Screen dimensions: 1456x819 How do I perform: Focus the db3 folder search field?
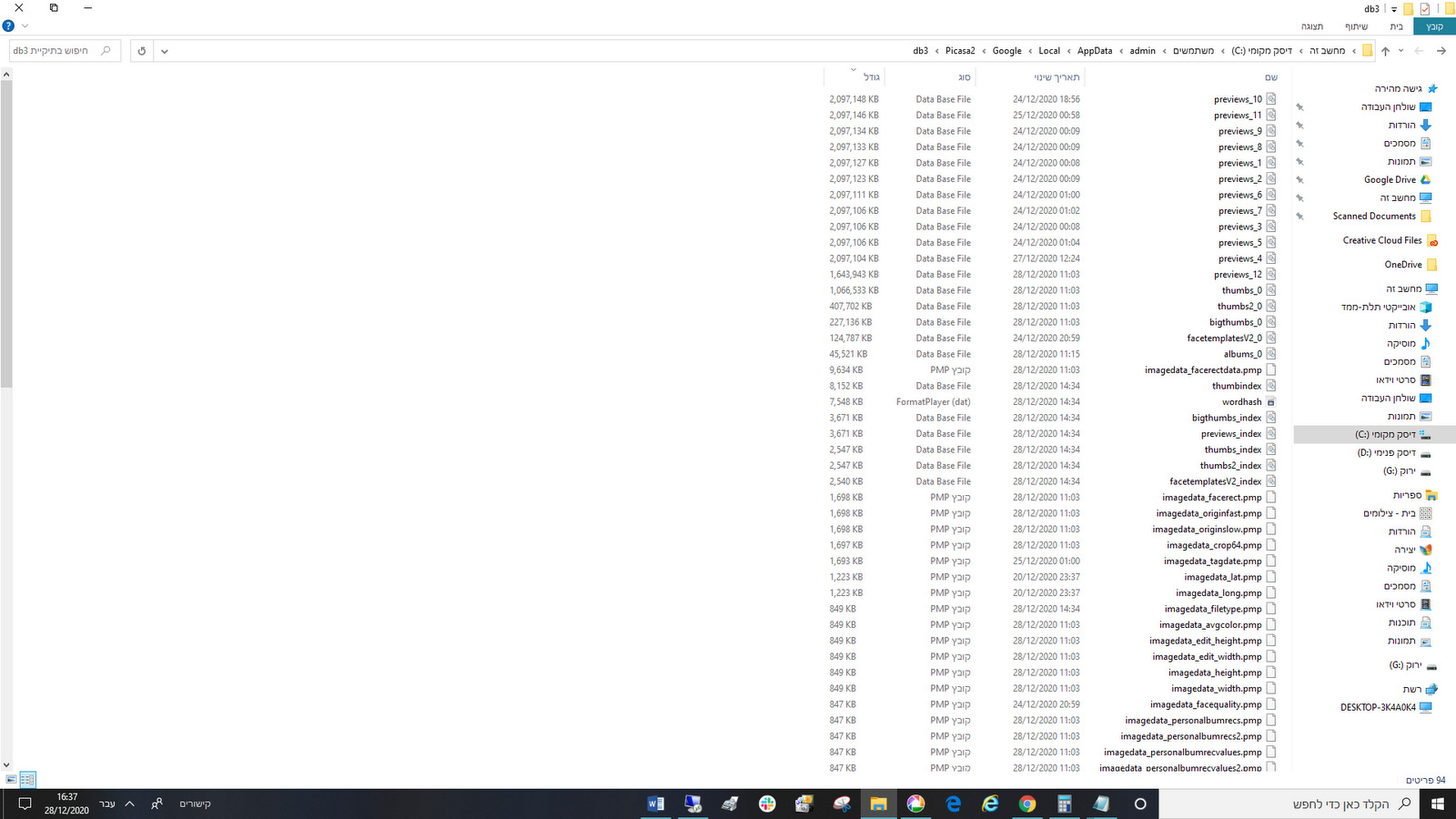[x=64, y=51]
